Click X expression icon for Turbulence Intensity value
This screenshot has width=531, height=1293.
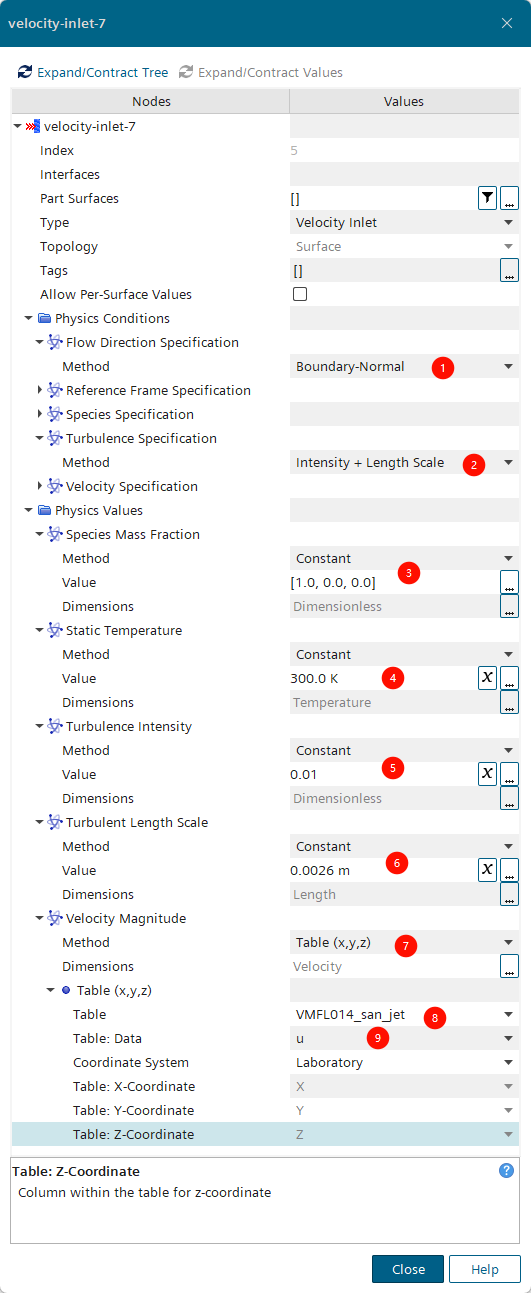(487, 774)
